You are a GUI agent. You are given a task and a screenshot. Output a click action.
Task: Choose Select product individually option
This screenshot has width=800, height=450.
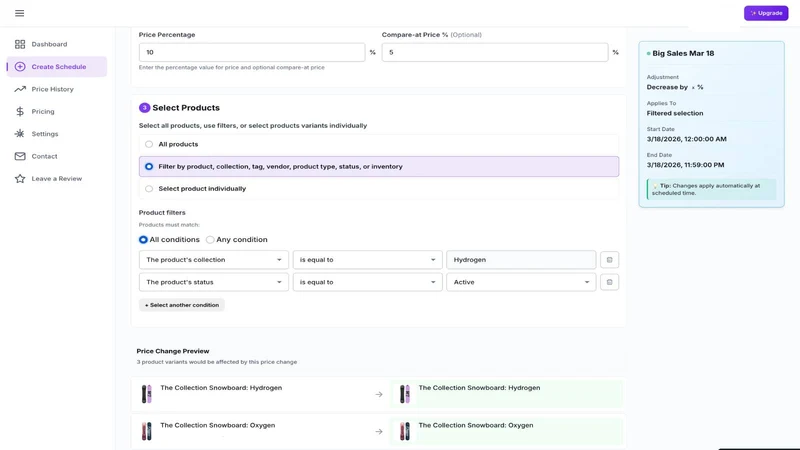[x=149, y=189]
